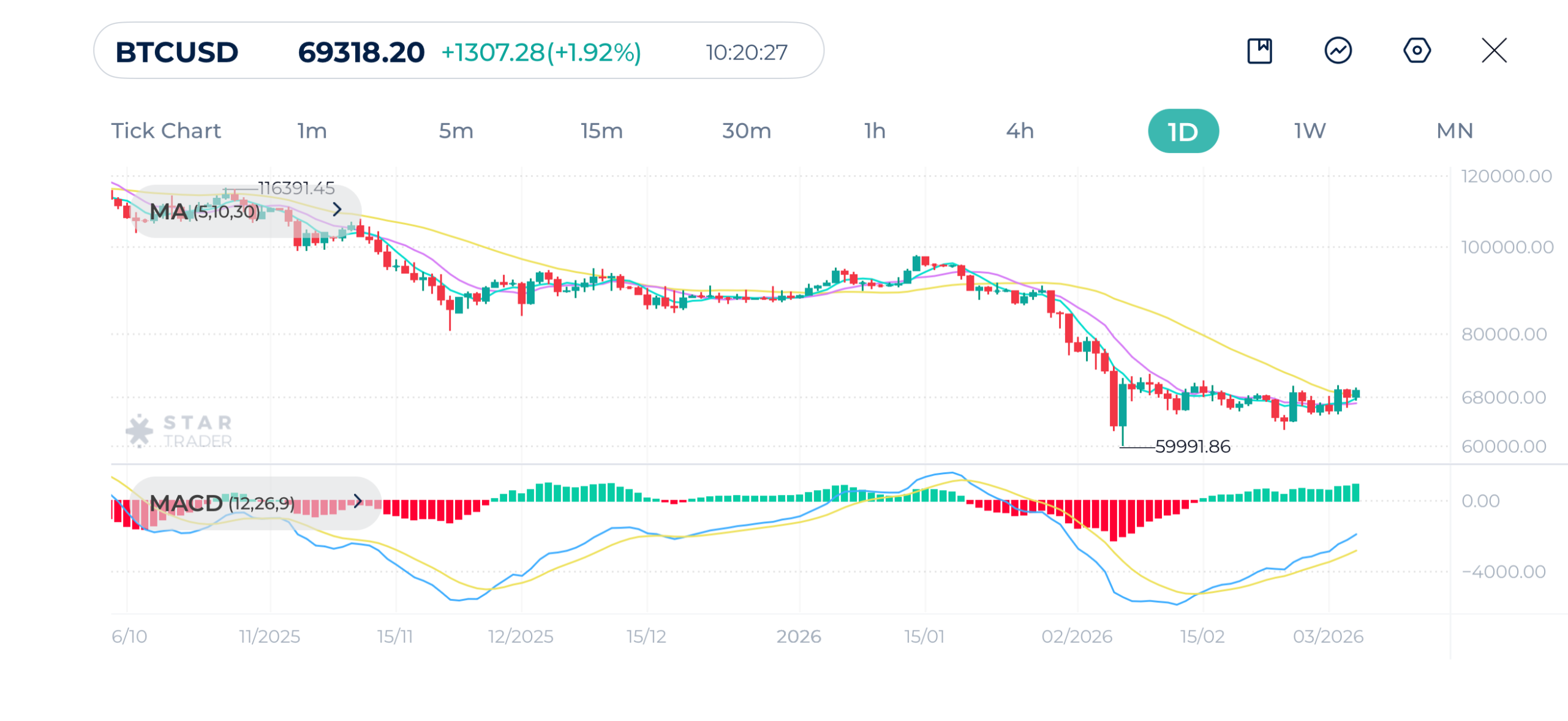Viewport: 1568px width, 721px height.
Task: Switch to the Tick Chart tab
Action: [166, 130]
